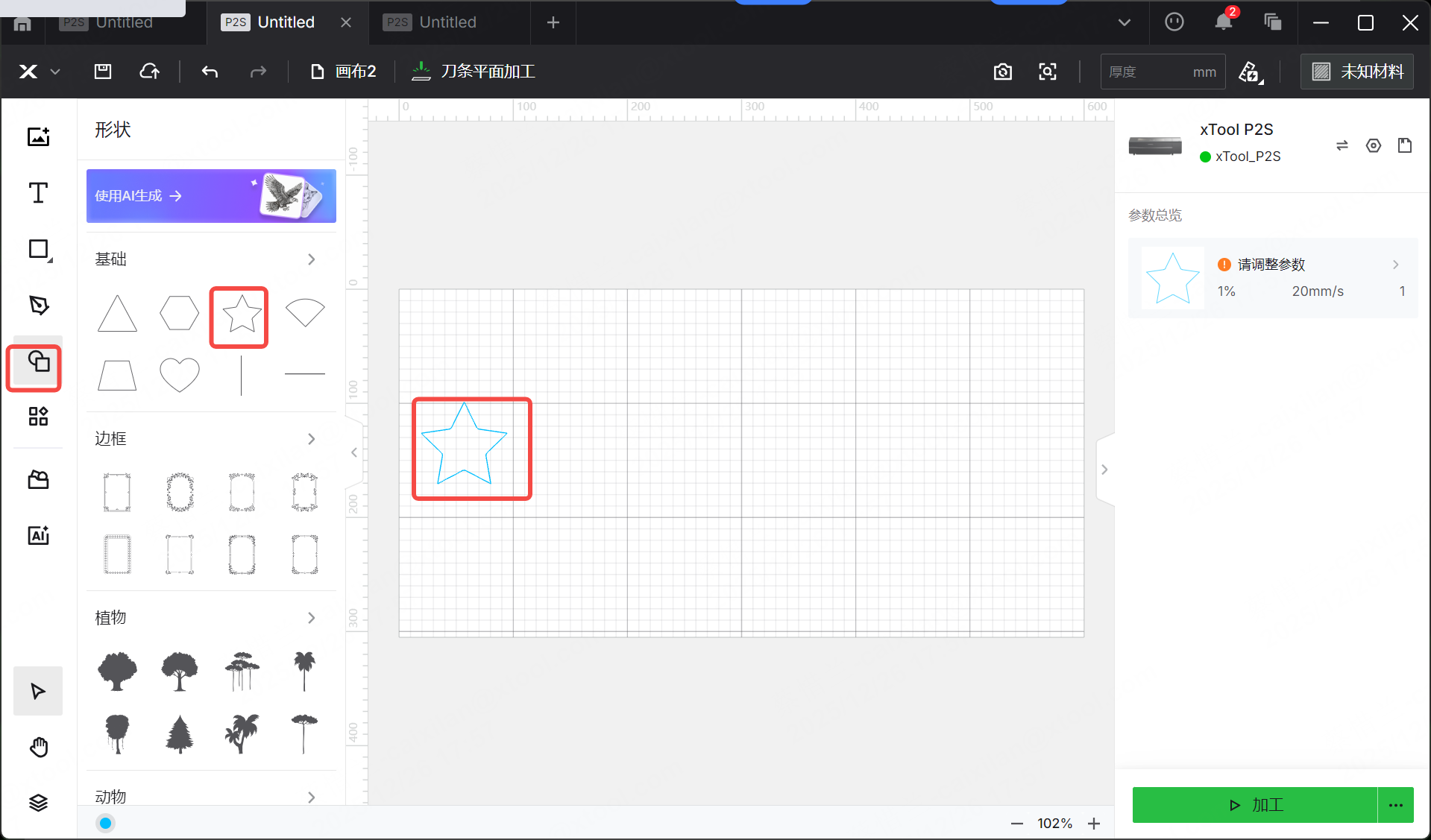This screenshot has width=1431, height=840.
Task: Open the Layers panel icon
Action: [38, 802]
